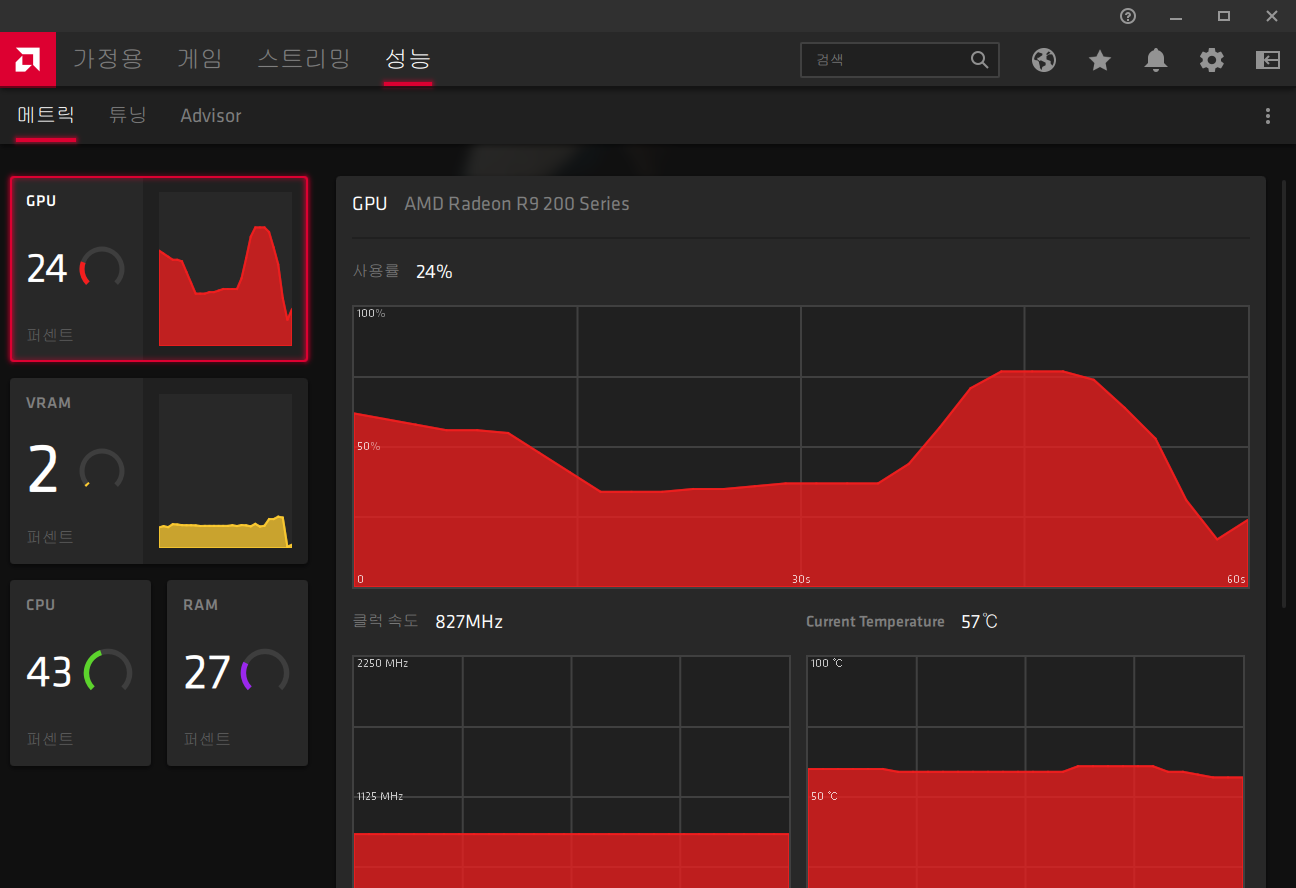
Task: Click the search input field
Action: click(900, 60)
